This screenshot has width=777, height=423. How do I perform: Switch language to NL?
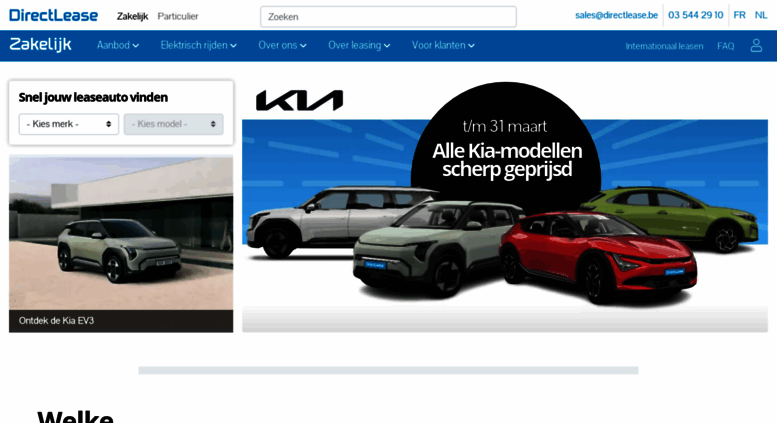pyautogui.click(x=761, y=15)
